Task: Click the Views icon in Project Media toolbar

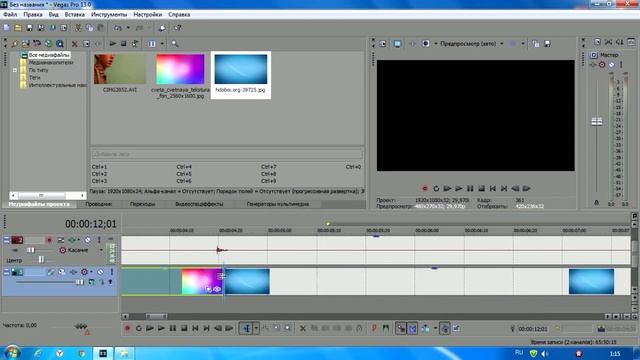Action: [152, 44]
